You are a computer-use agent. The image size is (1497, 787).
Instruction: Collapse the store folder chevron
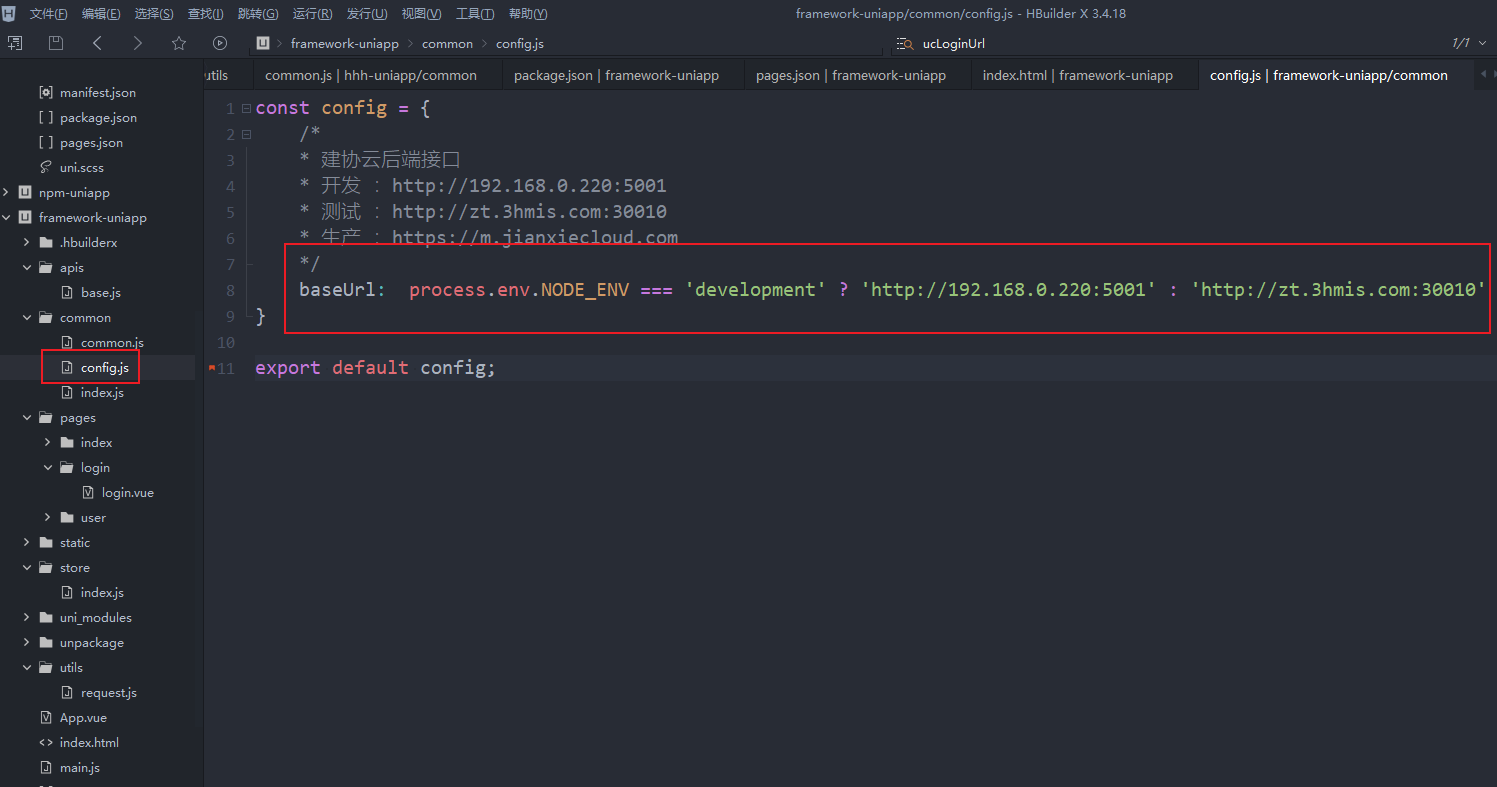[26, 567]
